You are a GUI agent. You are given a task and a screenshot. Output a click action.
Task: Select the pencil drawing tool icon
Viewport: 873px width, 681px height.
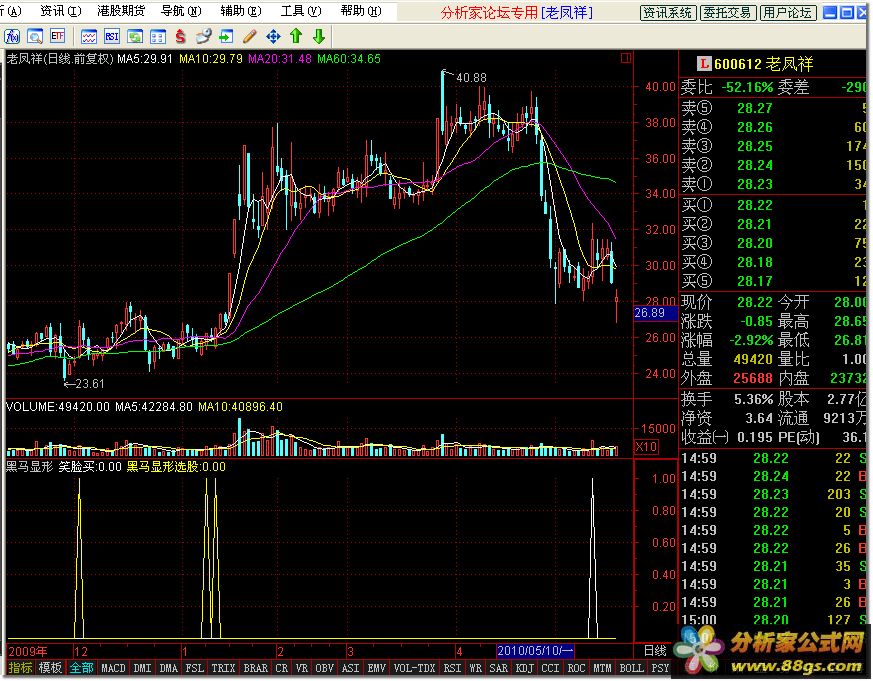[249, 37]
